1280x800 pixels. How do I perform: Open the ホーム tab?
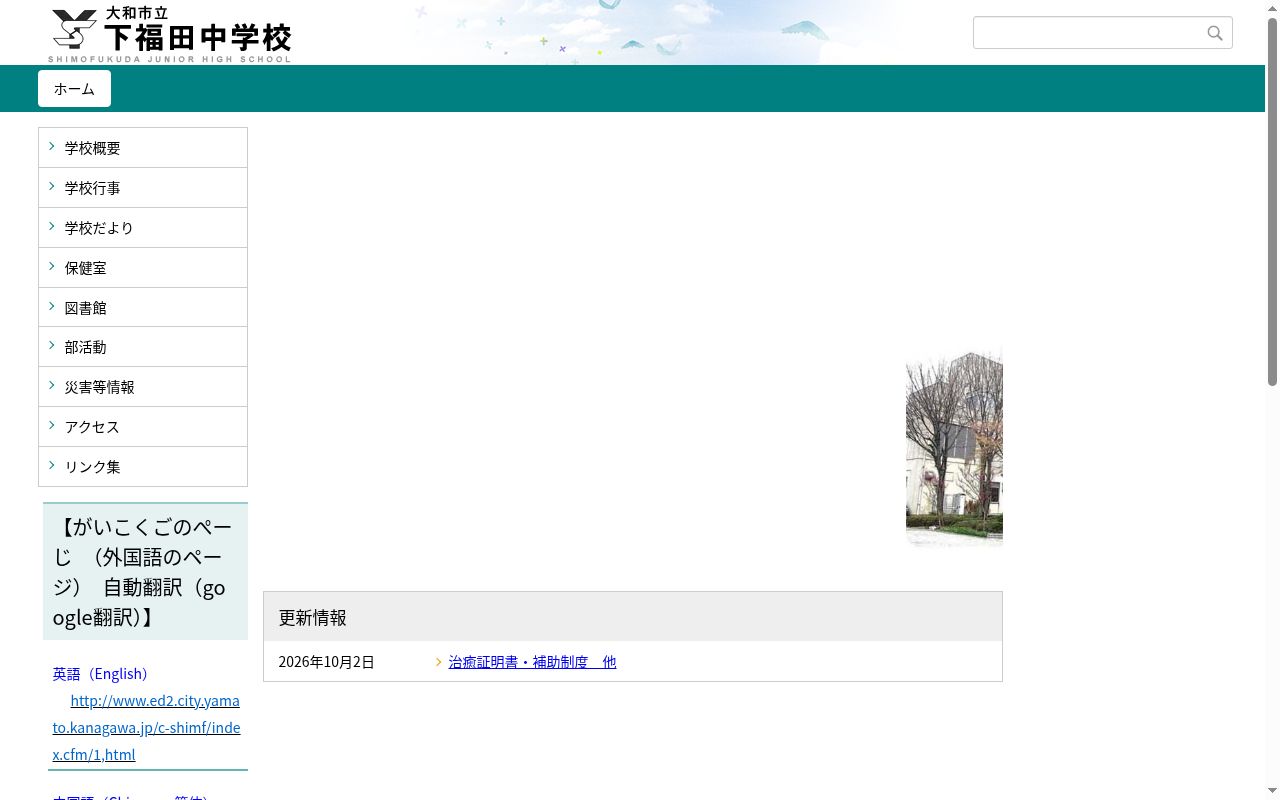pyautogui.click(x=74, y=89)
